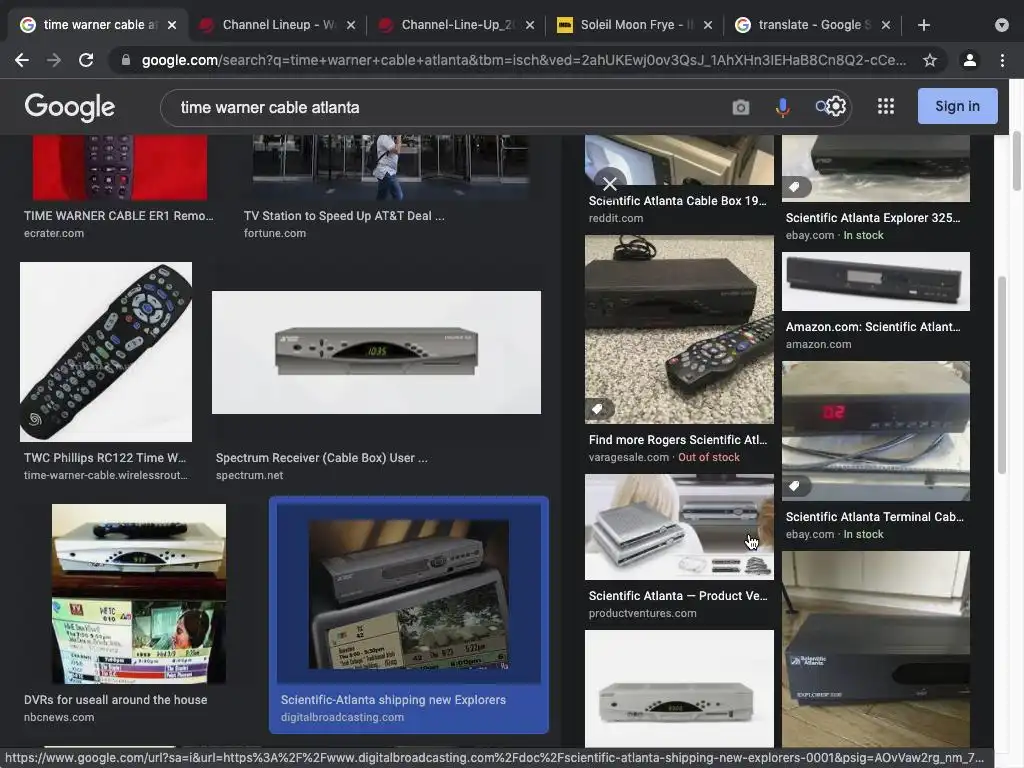Open Scientific Atlanta Product Ventures image
Screen dimensions: 1024x768
click(x=679, y=527)
